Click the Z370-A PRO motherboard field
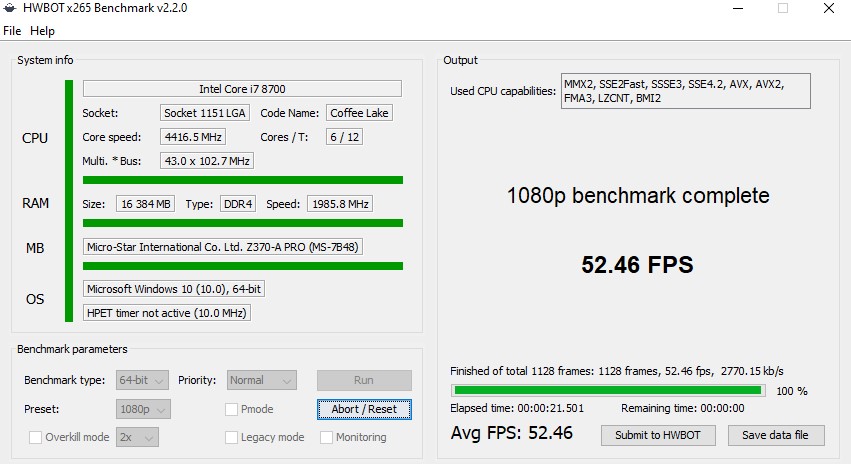This screenshot has width=851, height=464. [223, 247]
